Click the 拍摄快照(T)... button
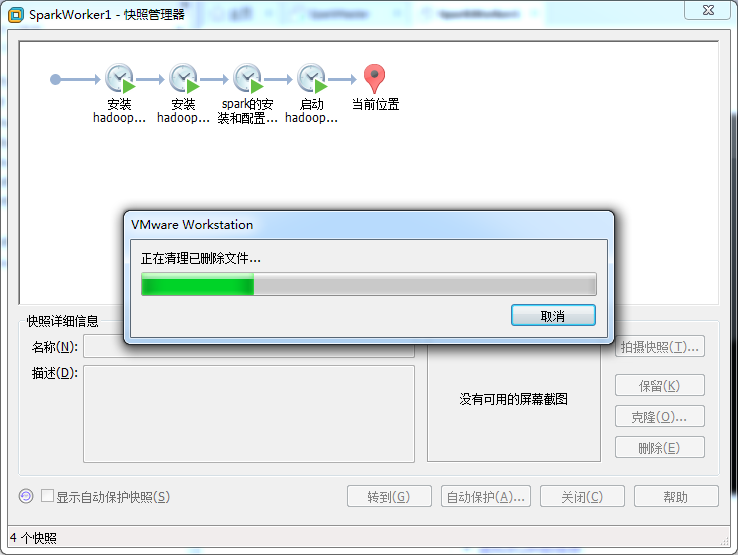This screenshot has width=738, height=555. [659, 347]
